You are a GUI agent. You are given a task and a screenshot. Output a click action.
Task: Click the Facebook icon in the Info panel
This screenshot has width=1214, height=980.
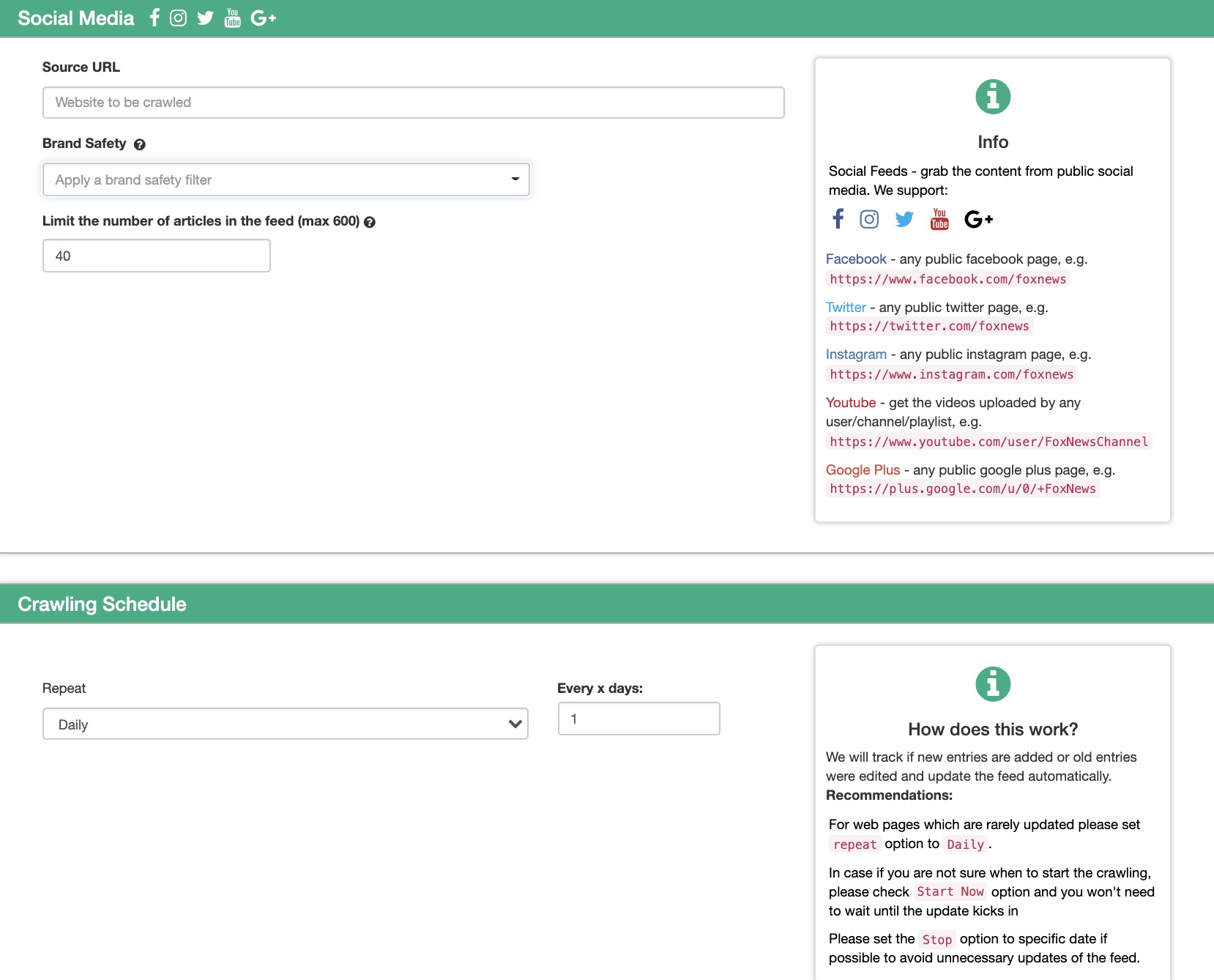[838, 218]
